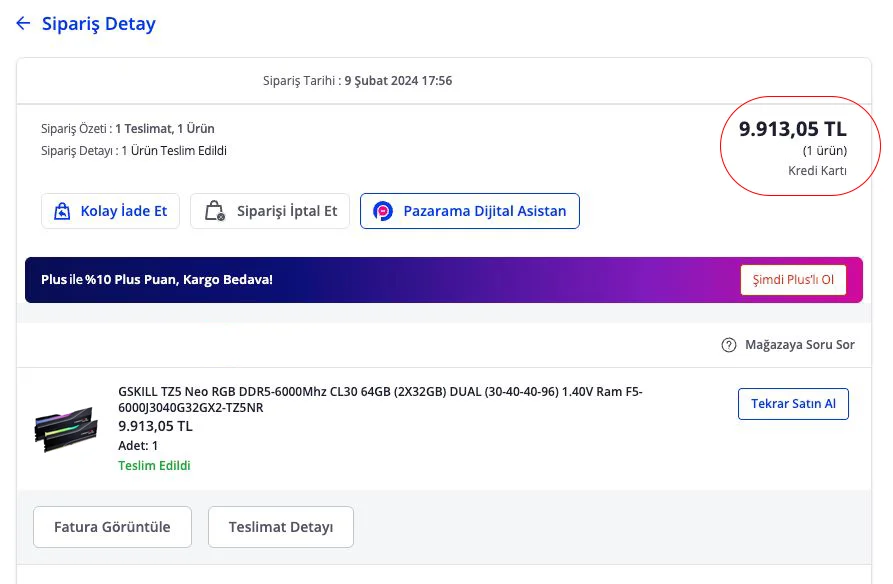Image resolution: width=893 pixels, height=584 pixels.
Task: Click the Plus Puan, Kargo Bedava banner text
Action: (157, 280)
